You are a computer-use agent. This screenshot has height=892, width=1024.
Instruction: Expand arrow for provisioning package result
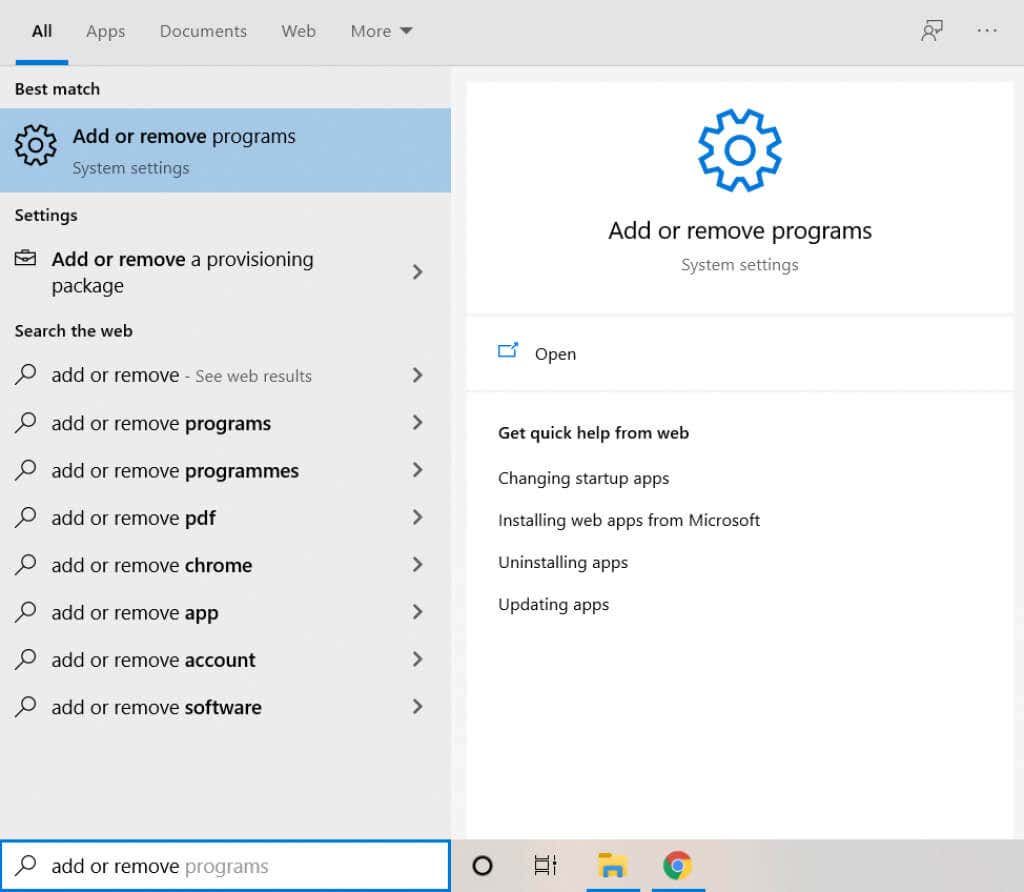point(418,272)
